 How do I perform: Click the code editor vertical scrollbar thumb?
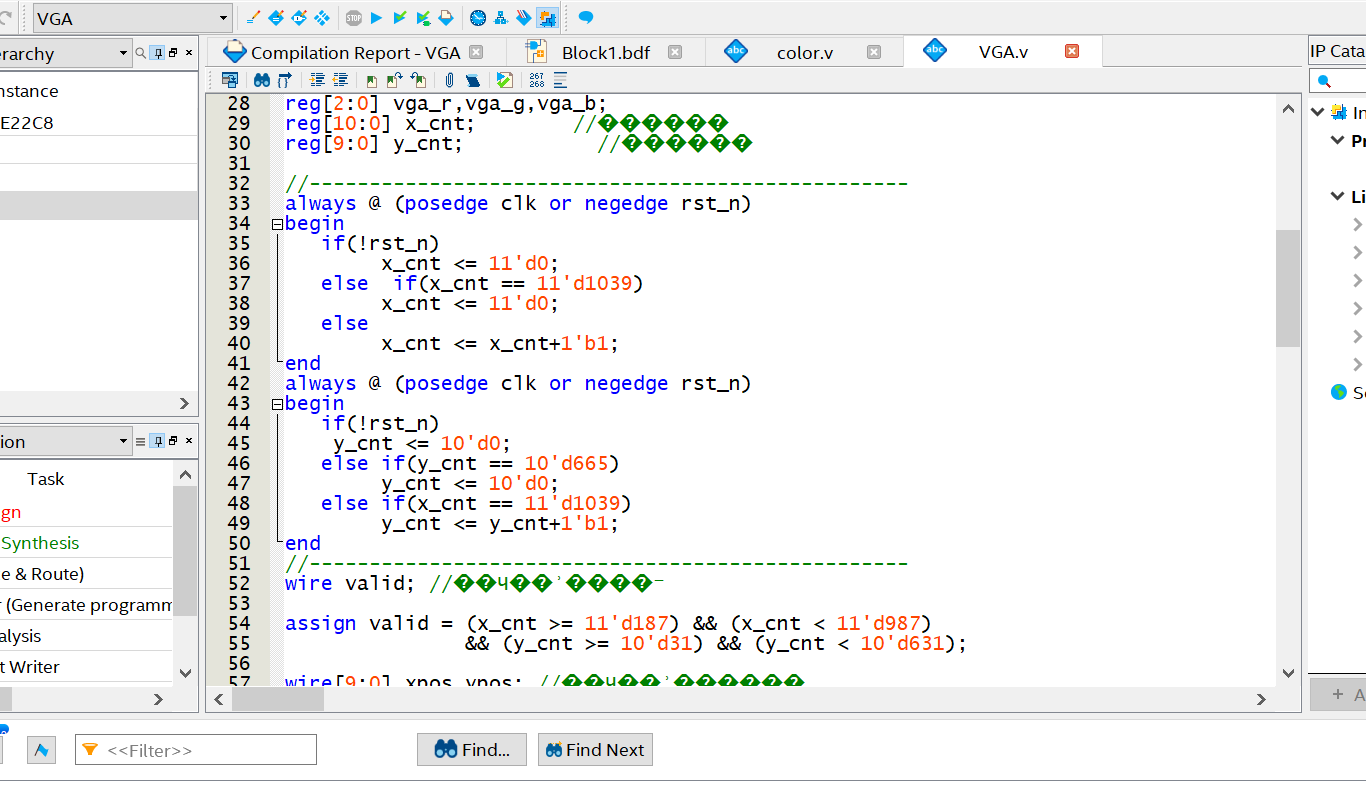(x=1288, y=288)
